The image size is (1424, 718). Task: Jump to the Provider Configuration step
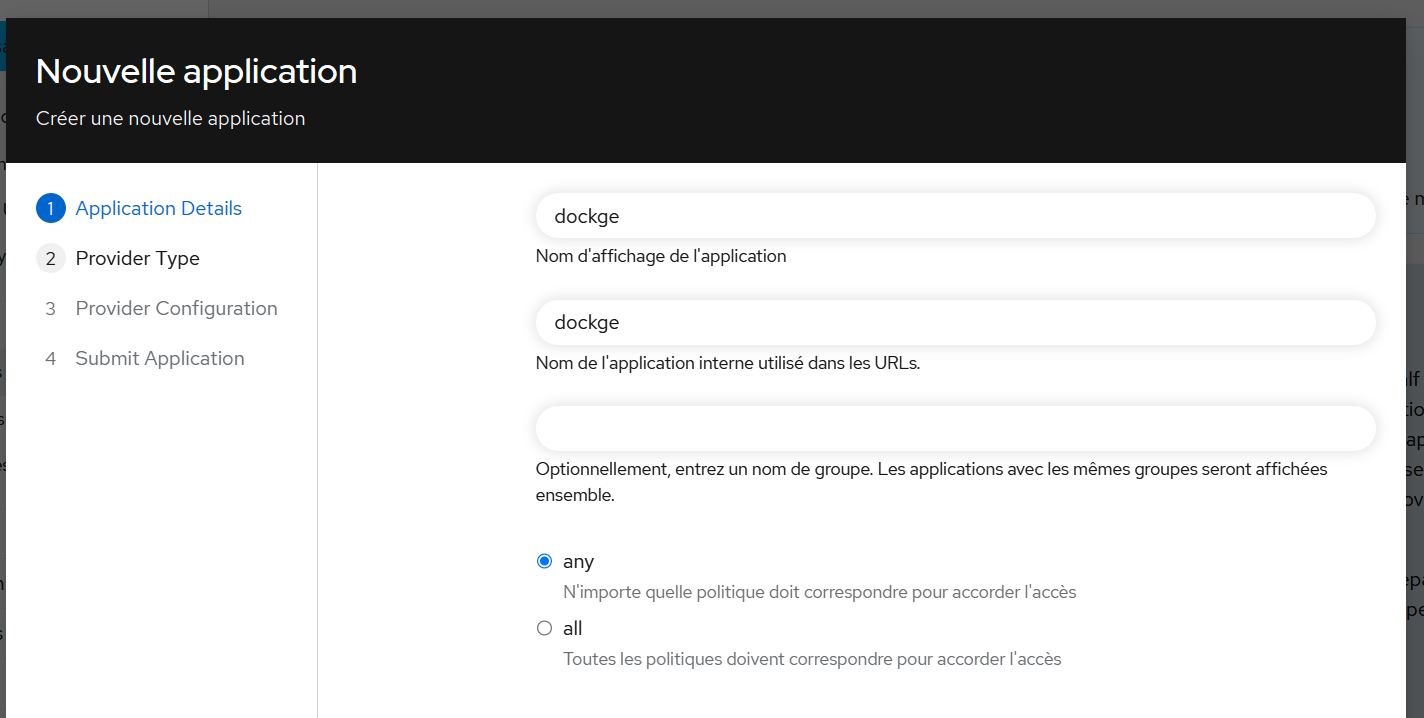[176, 308]
